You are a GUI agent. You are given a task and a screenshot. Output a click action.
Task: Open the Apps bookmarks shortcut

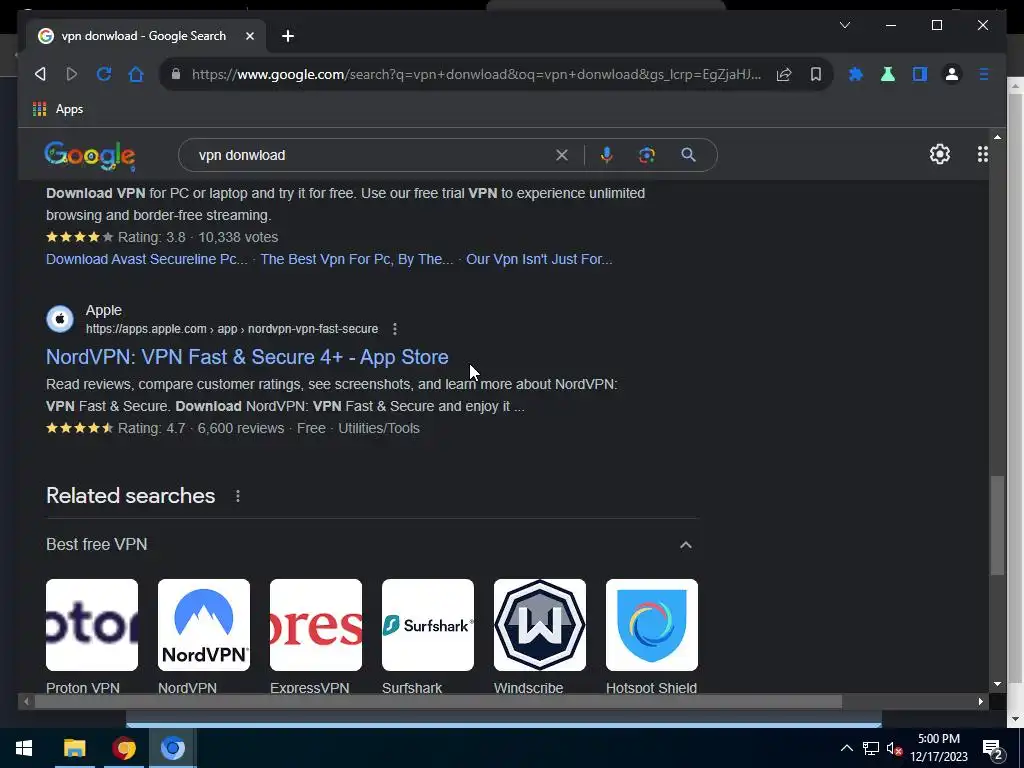tap(58, 109)
